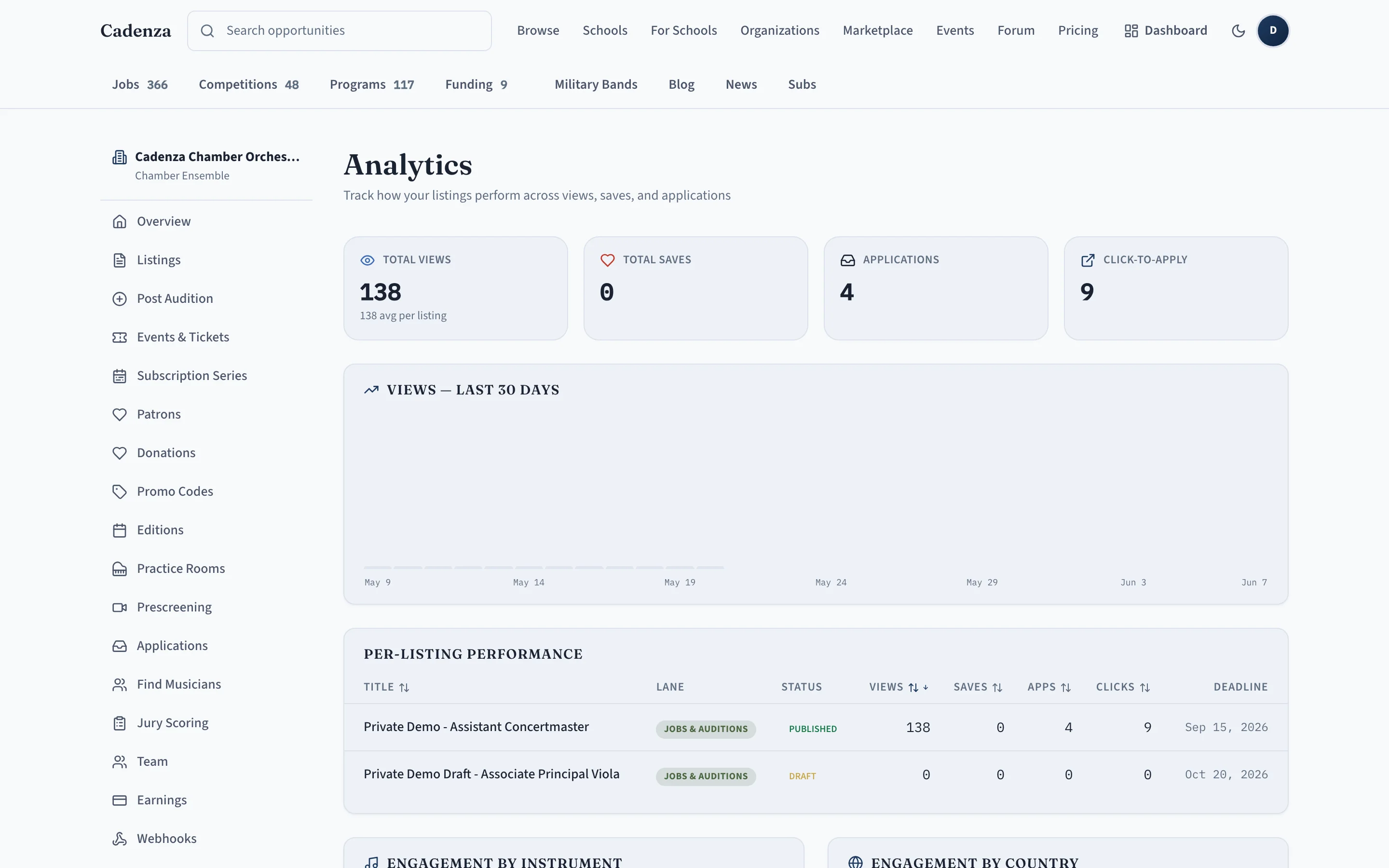Click the Oct 20, 2026 deadline
The width and height of the screenshot is (1389, 868).
pyautogui.click(x=1226, y=774)
